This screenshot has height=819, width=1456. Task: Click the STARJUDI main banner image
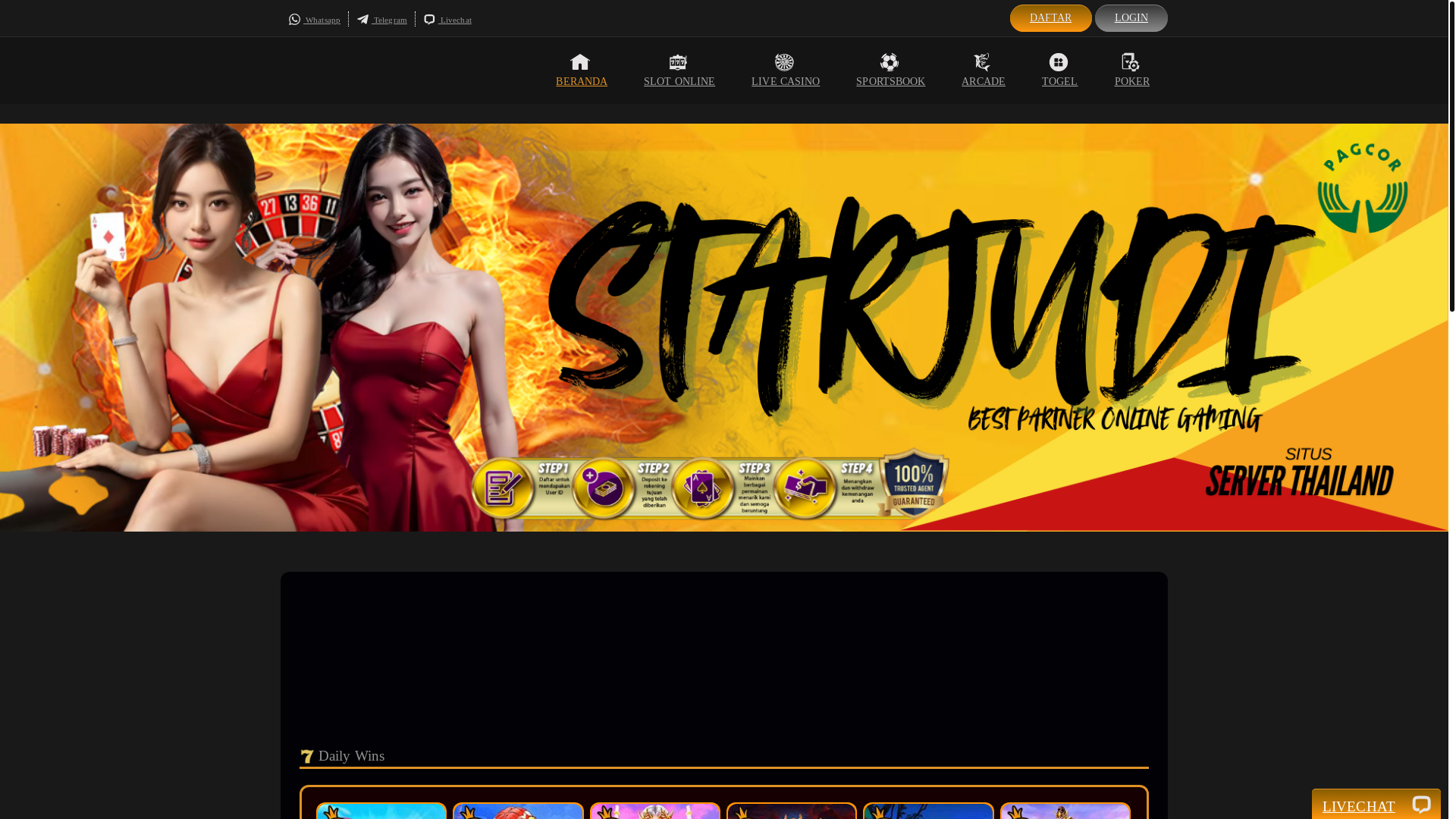724,327
